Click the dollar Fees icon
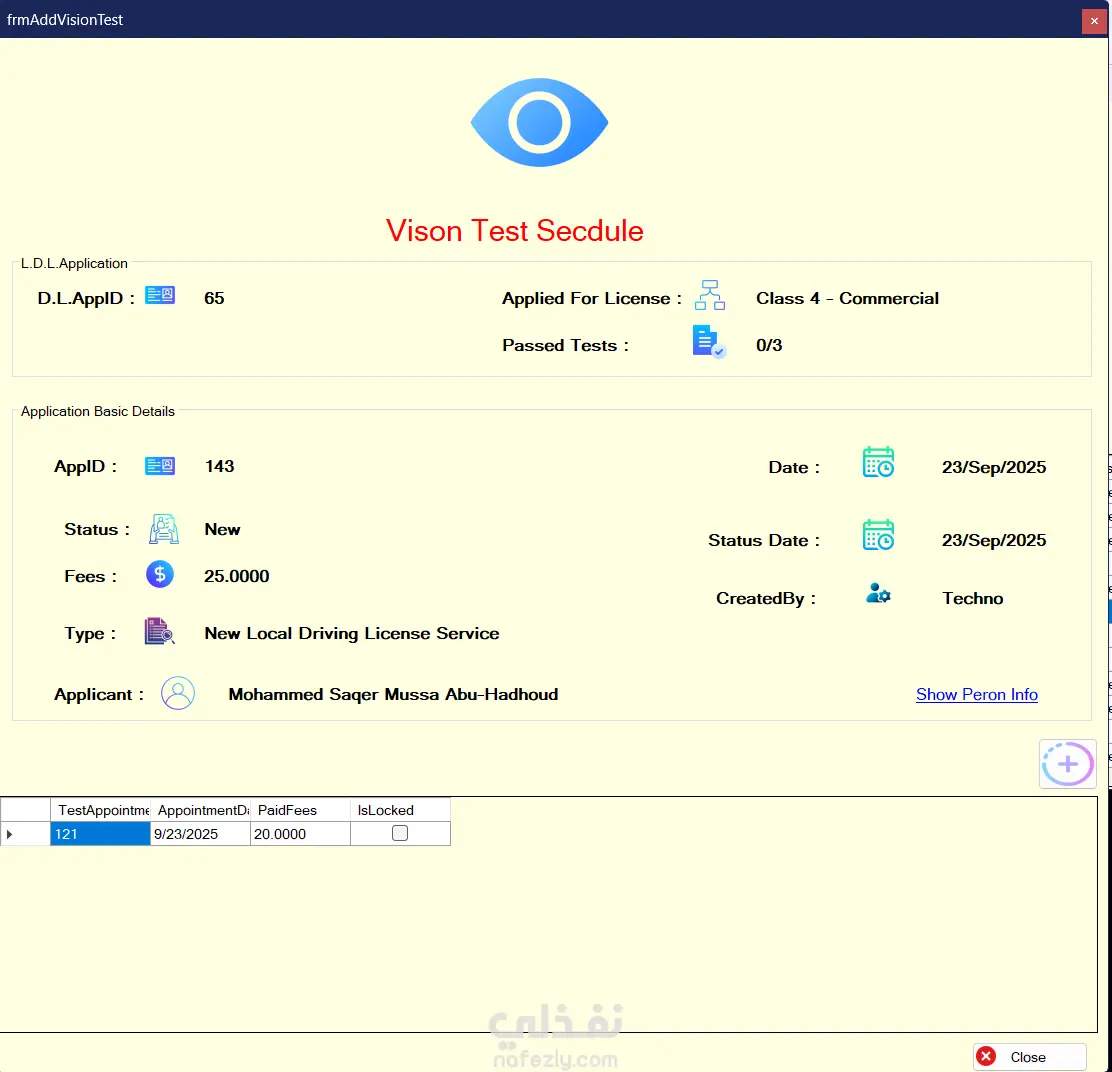This screenshot has width=1112, height=1072. (x=160, y=574)
